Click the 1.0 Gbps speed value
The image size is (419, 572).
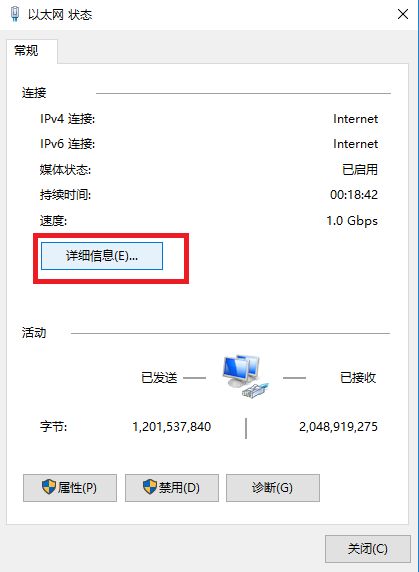[352, 221]
